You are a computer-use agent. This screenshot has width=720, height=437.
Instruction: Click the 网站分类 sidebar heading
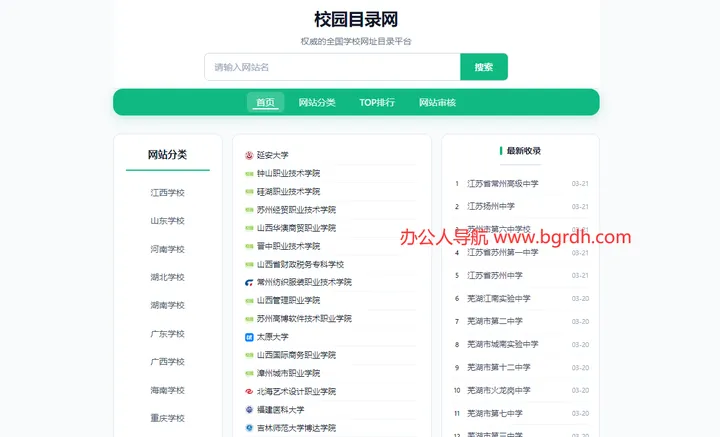[x=168, y=155]
